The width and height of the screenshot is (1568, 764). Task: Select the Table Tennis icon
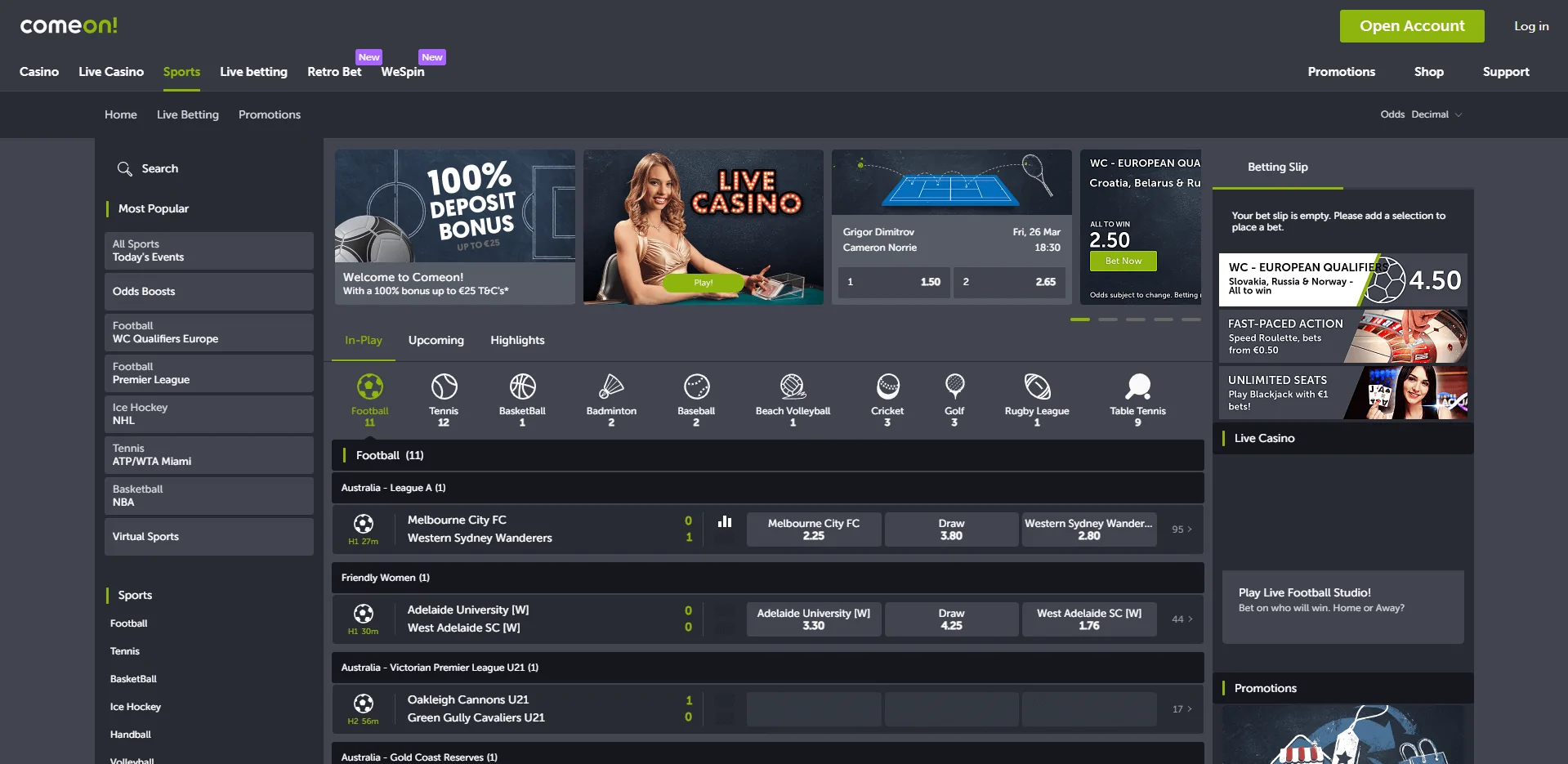[1137, 387]
